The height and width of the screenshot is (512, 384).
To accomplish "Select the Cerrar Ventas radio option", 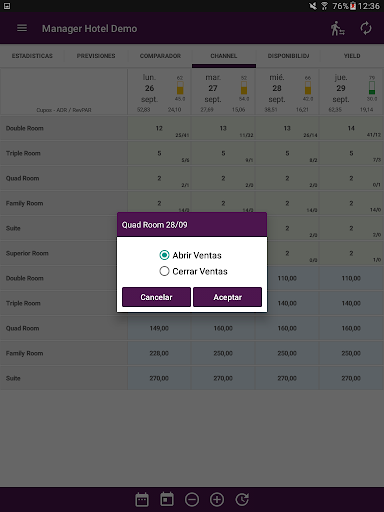I will [x=193, y=271].
